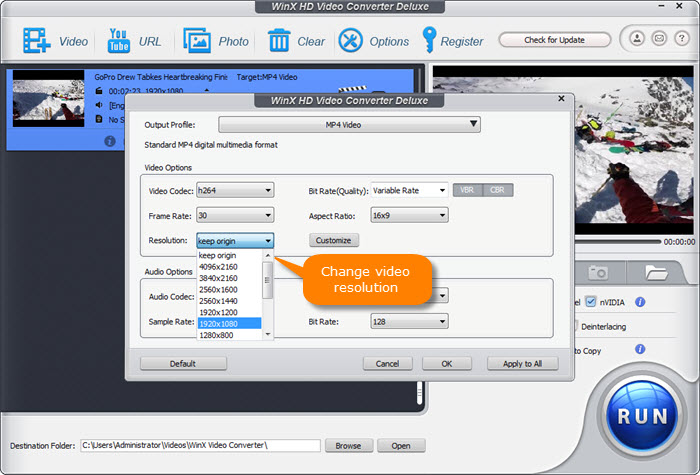The image size is (700, 475).
Task: Open the audio Bit Rate 128 dropdown
Action: coord(409,321)
